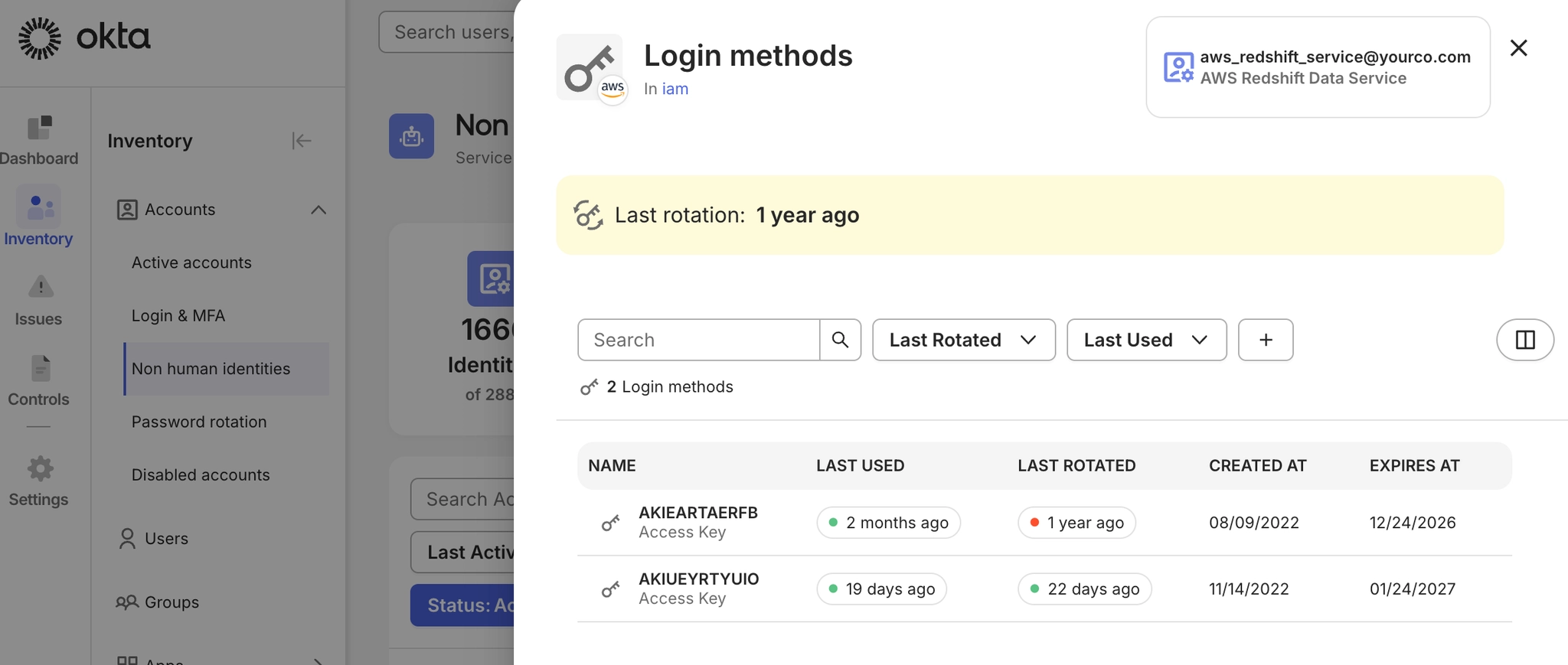The image size is (1568, 665).
Task: Sort by the LAST ROTATED column header
Action: coord(1076,465)
